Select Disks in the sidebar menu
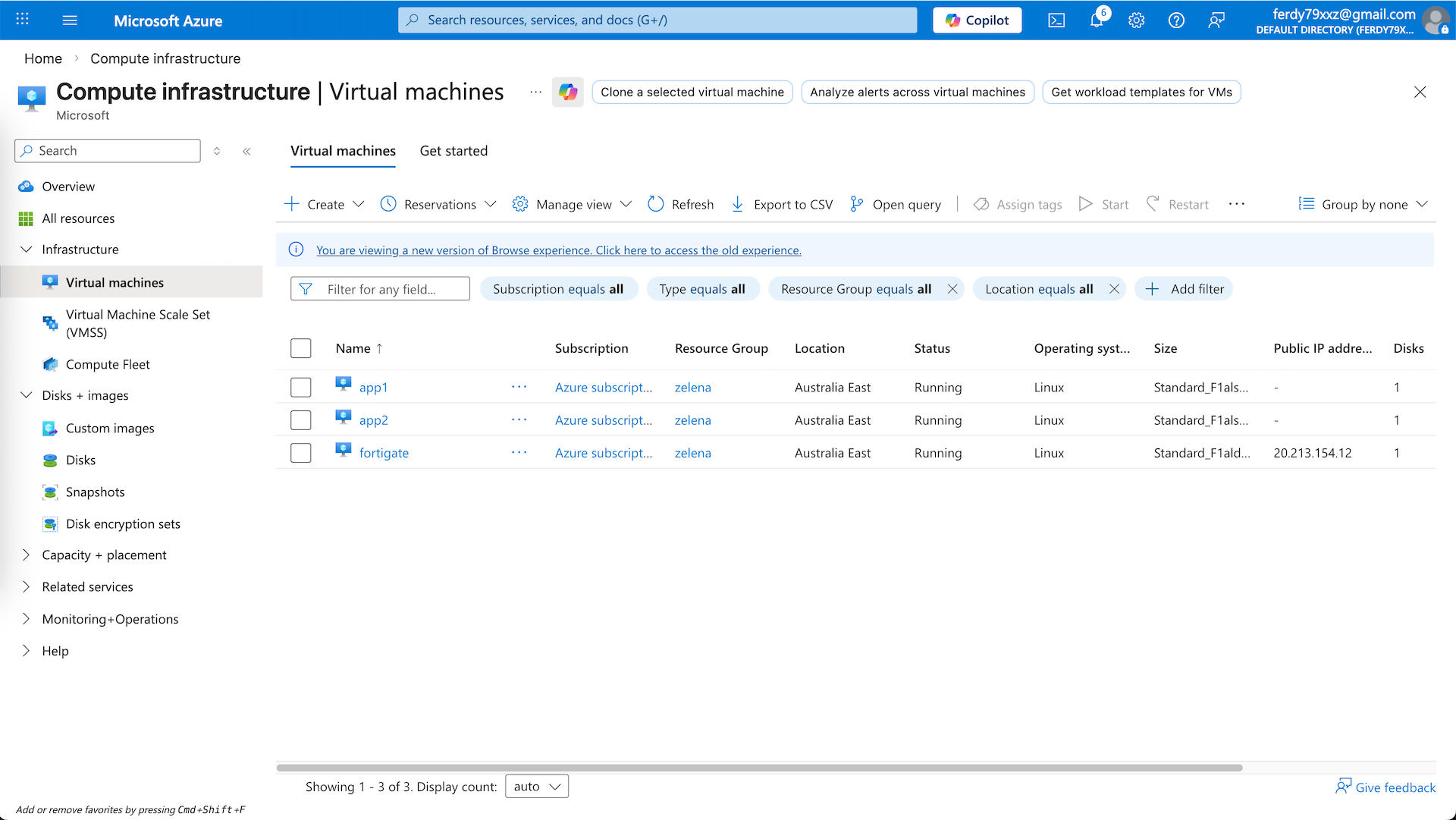 (80, 460)
